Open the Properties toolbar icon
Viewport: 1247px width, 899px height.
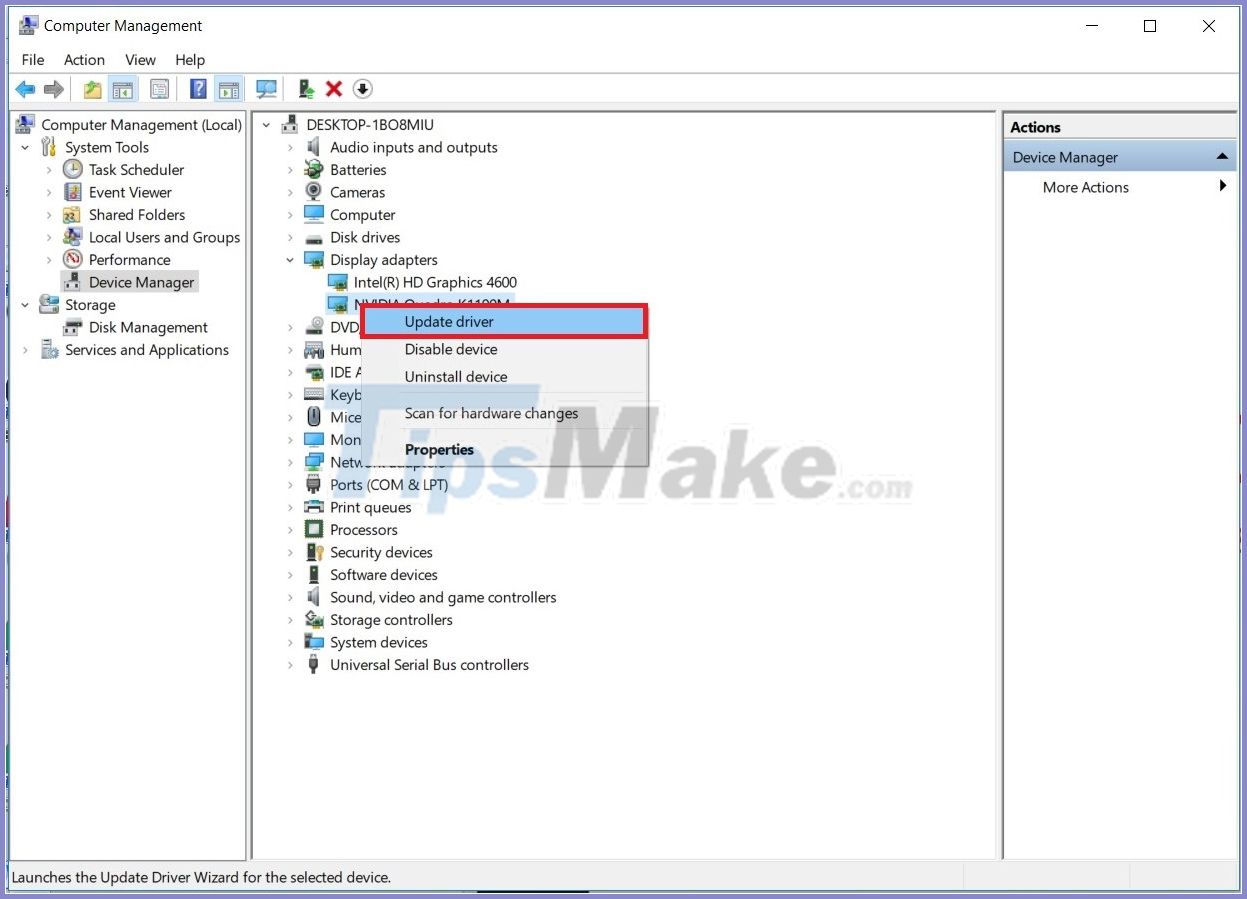[160, 88]
